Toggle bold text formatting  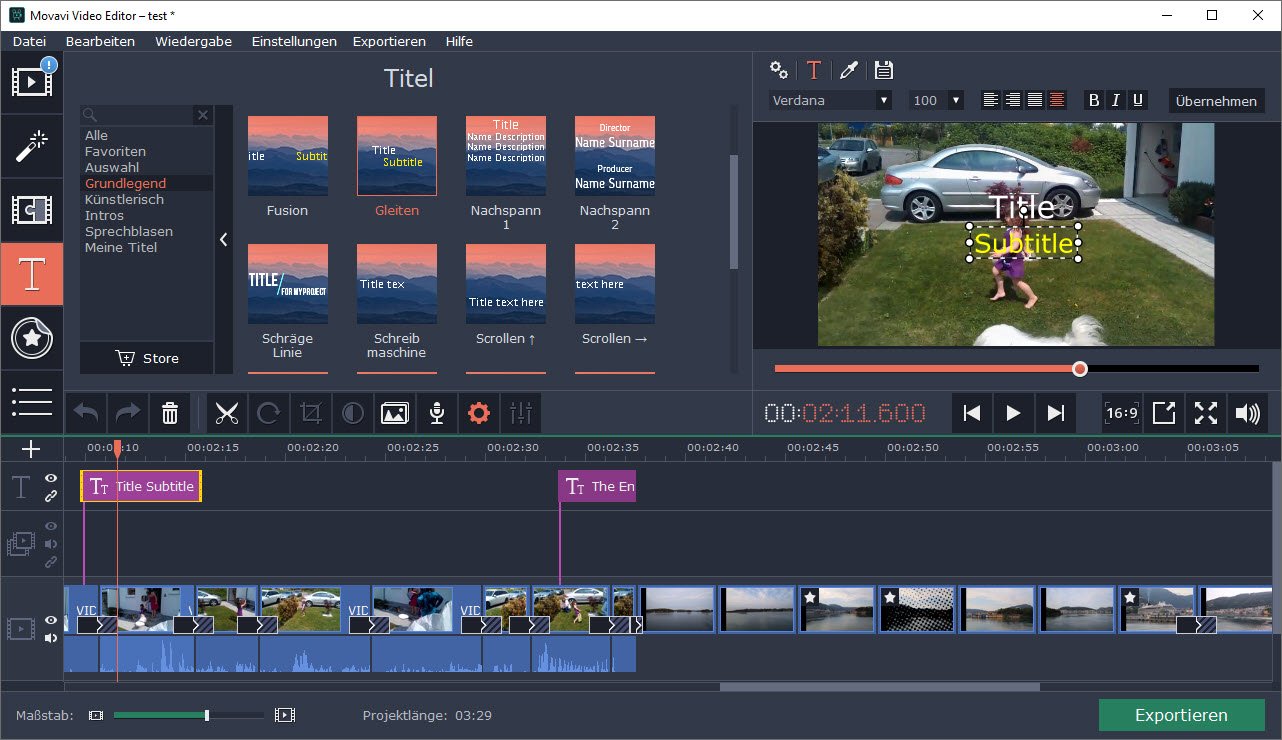click(1093, 100)
